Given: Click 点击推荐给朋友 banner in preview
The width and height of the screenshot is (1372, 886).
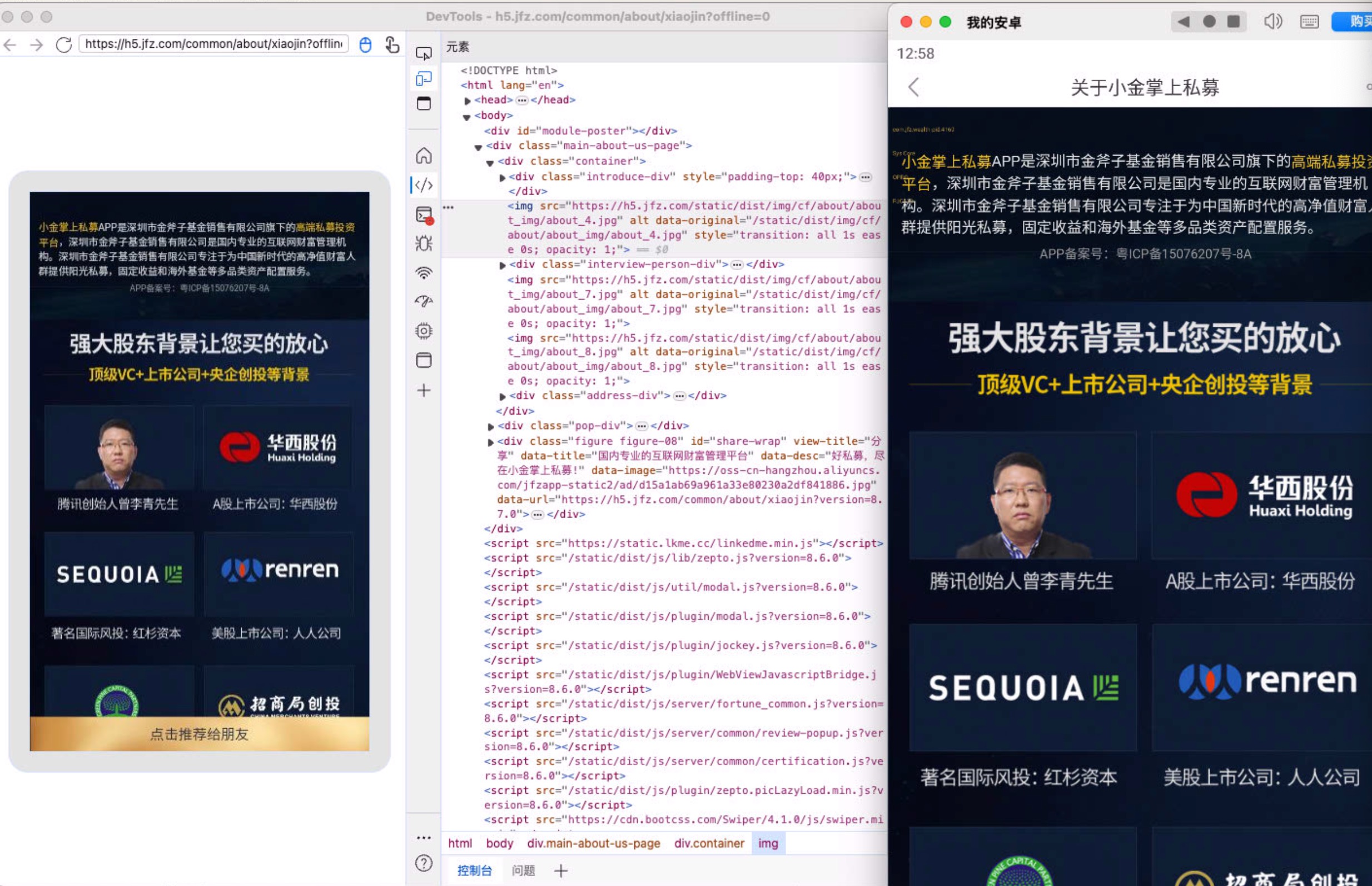Looking at the screenshot, I should (200, 734).
